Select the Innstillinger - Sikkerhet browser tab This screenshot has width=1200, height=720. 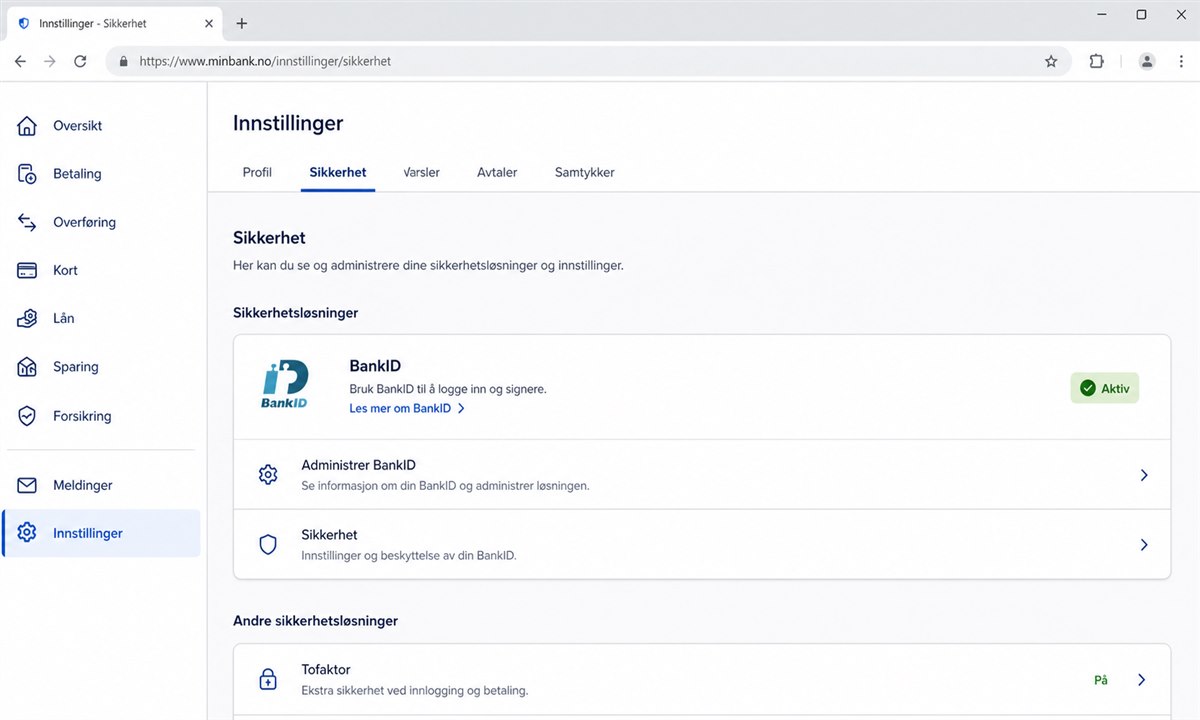[x=114, y=23]
